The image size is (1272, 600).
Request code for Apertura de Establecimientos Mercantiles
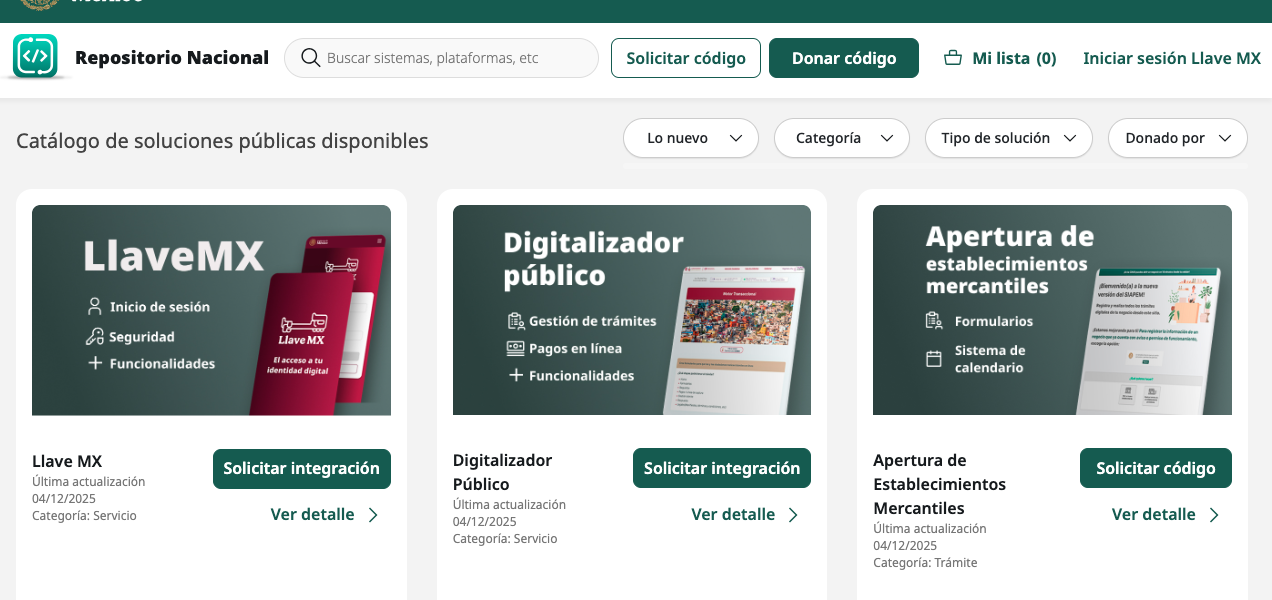(1155, 468)
